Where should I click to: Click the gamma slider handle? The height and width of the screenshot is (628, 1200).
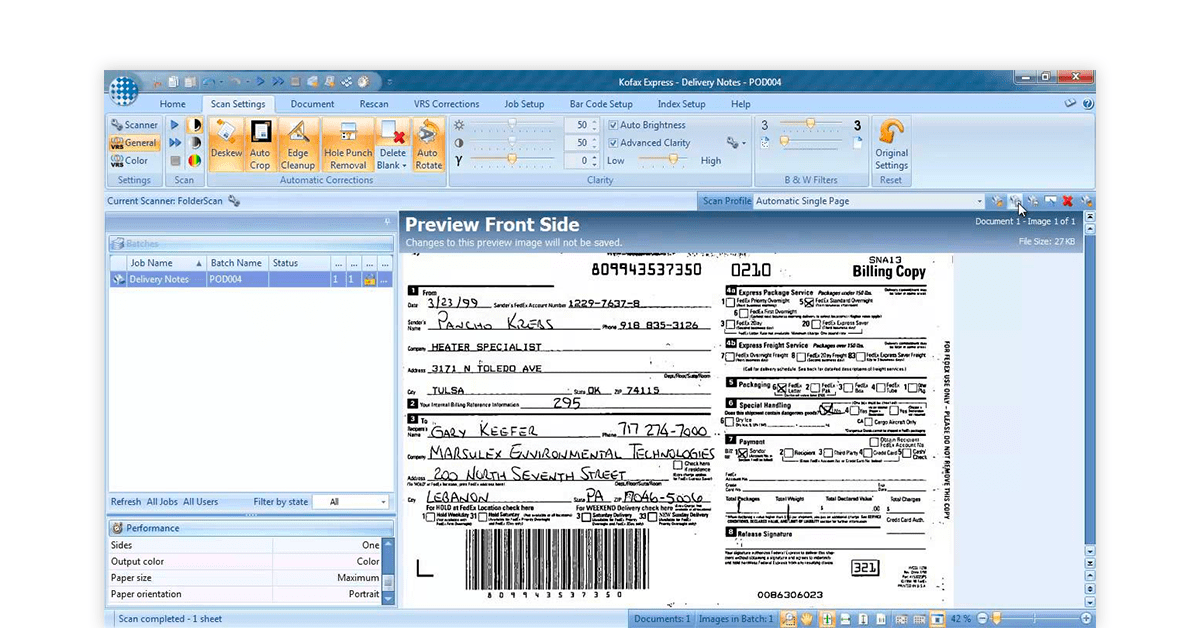511,160
